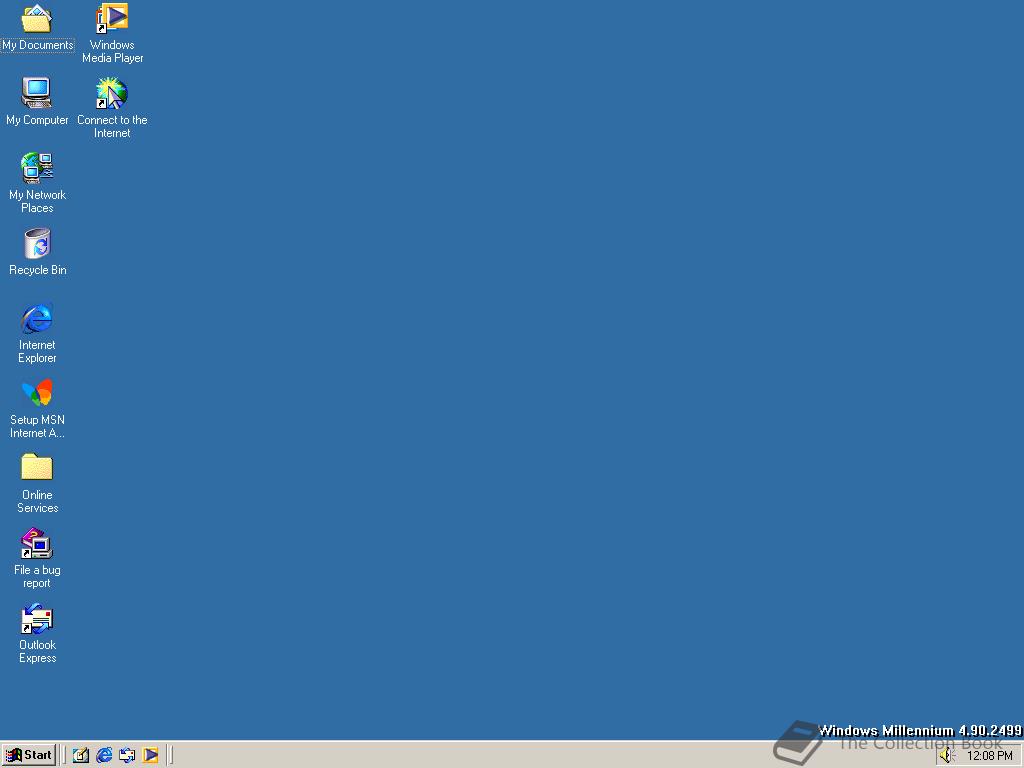Select the My Documents desktop icon

37,27
